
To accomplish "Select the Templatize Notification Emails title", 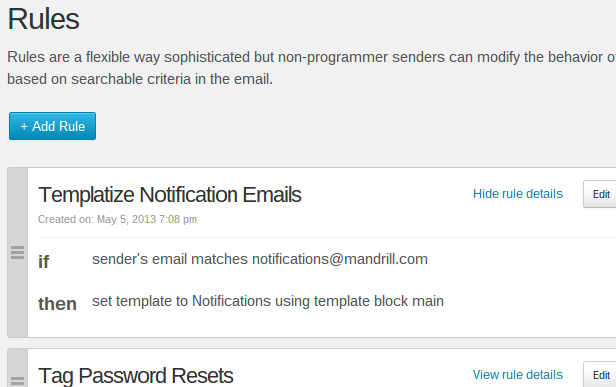I will point(170,194).
